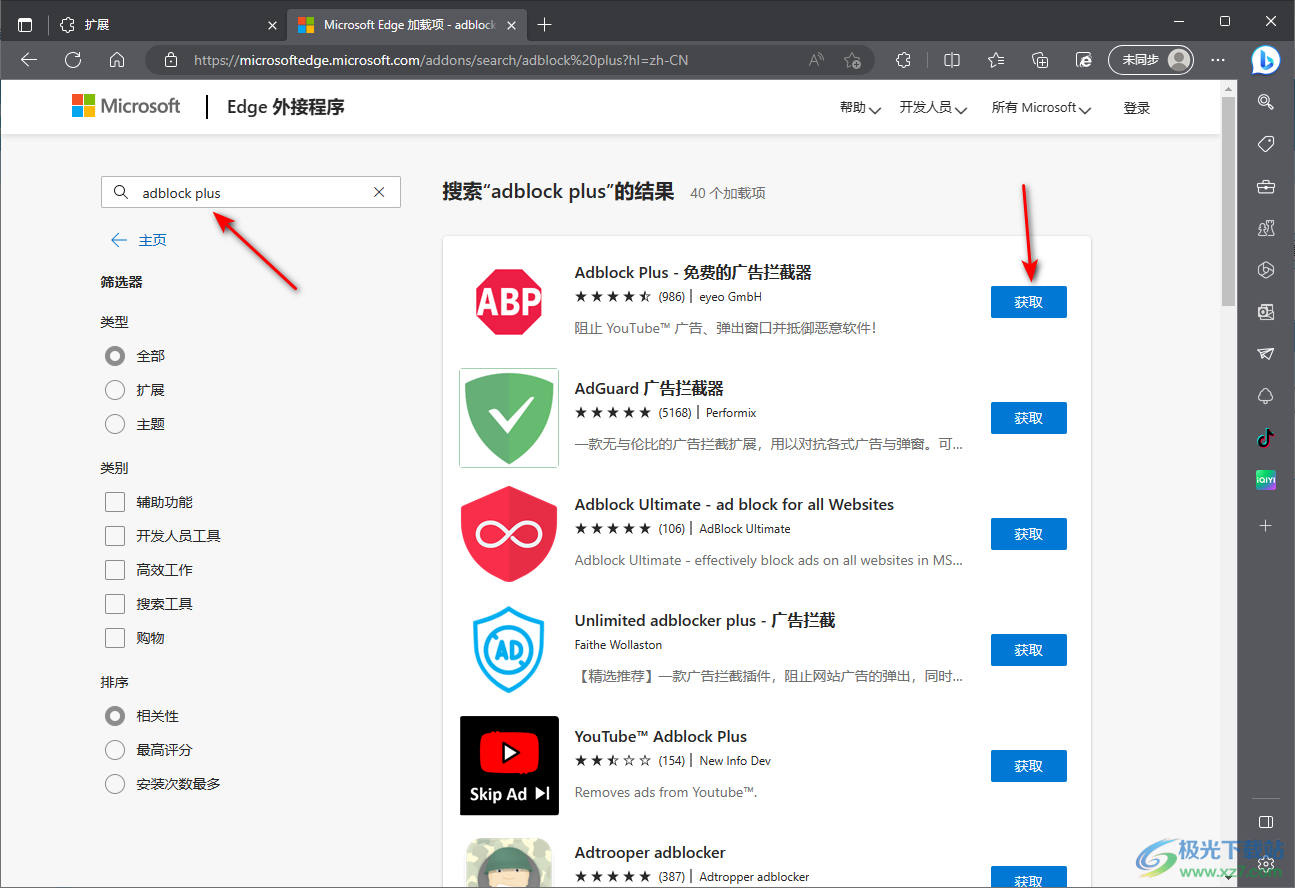The image size is (1295, 888).
Task: Click the address bar URL
Action: (441, 60)
